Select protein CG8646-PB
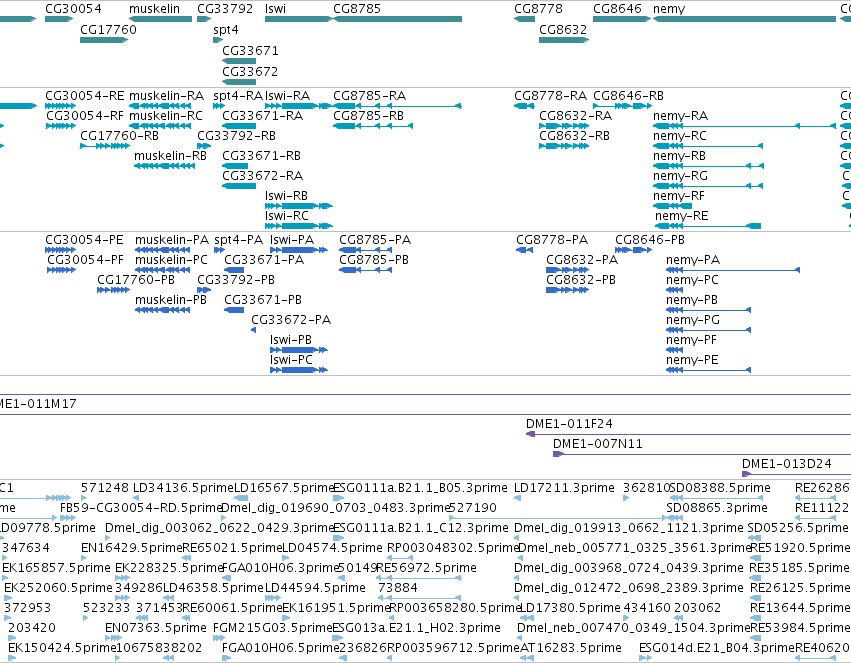This screenshot has height=663, width=851. tap(633, 250)
